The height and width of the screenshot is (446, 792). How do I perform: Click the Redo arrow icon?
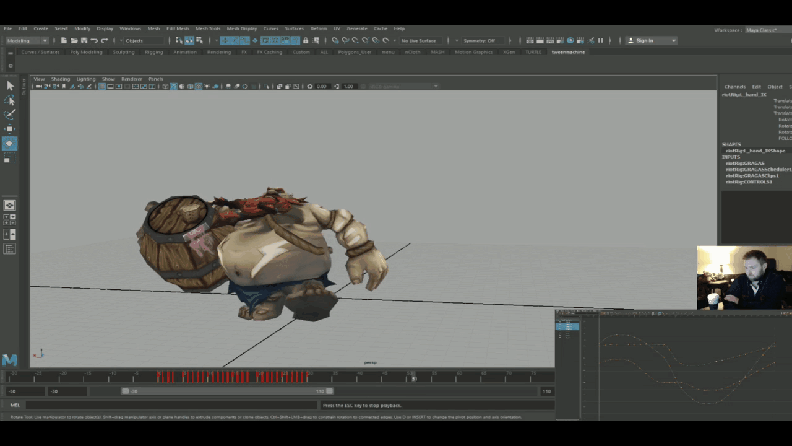pyautogui.click(x=104, y=40)
